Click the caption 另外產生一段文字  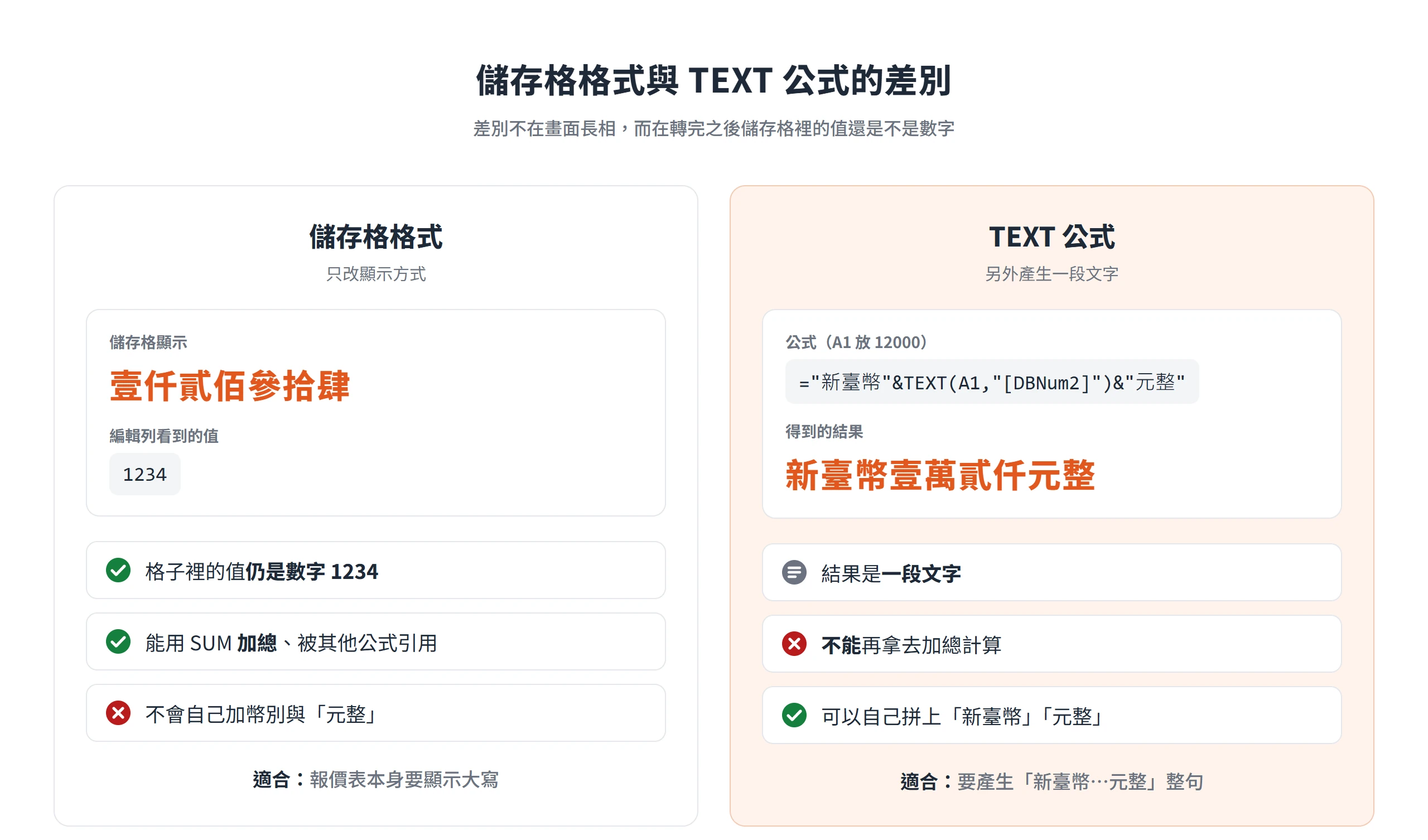pos(1051,274)
